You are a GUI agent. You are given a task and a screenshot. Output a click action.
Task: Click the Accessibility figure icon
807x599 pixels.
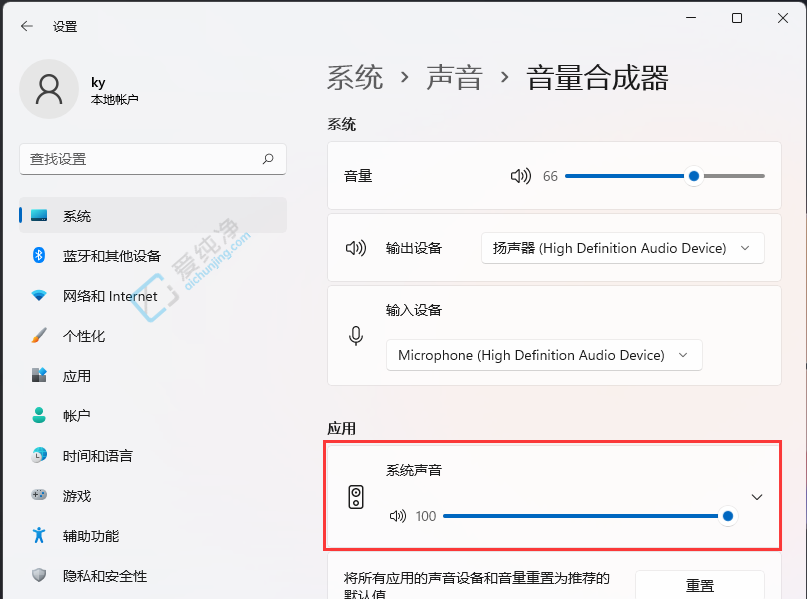(x=39, y=535)
